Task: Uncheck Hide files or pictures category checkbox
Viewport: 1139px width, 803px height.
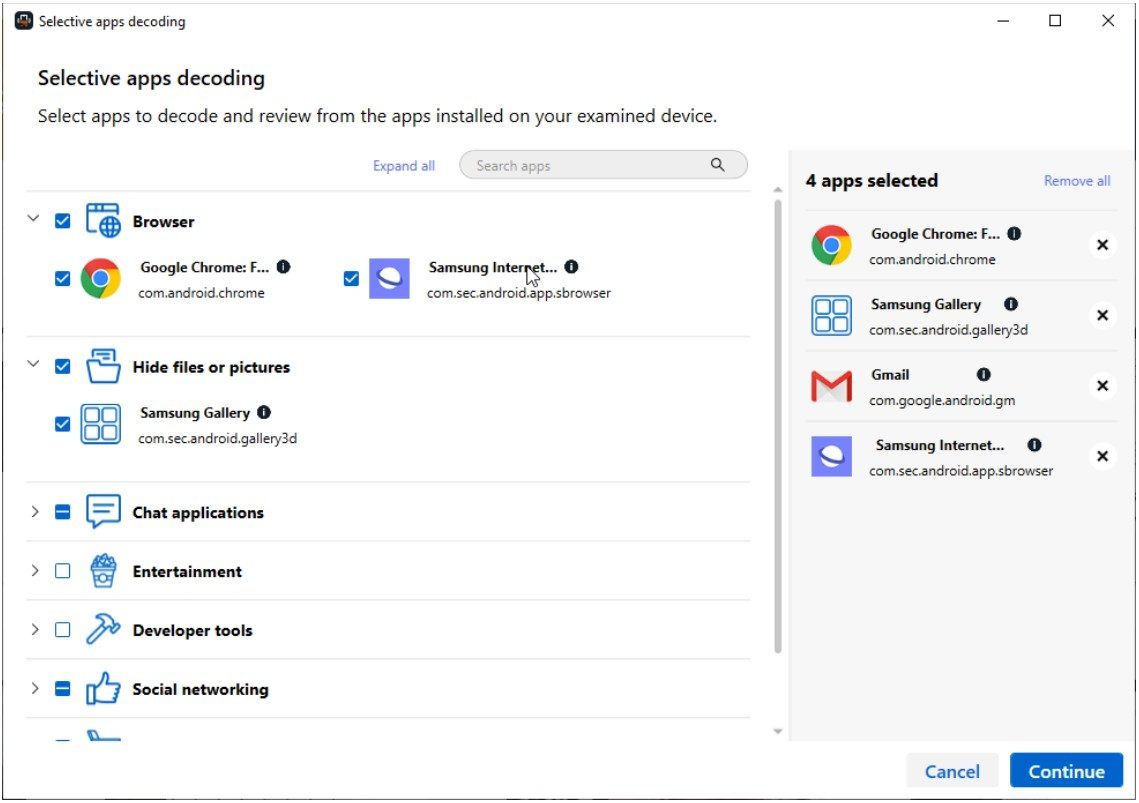Action: 62,366
